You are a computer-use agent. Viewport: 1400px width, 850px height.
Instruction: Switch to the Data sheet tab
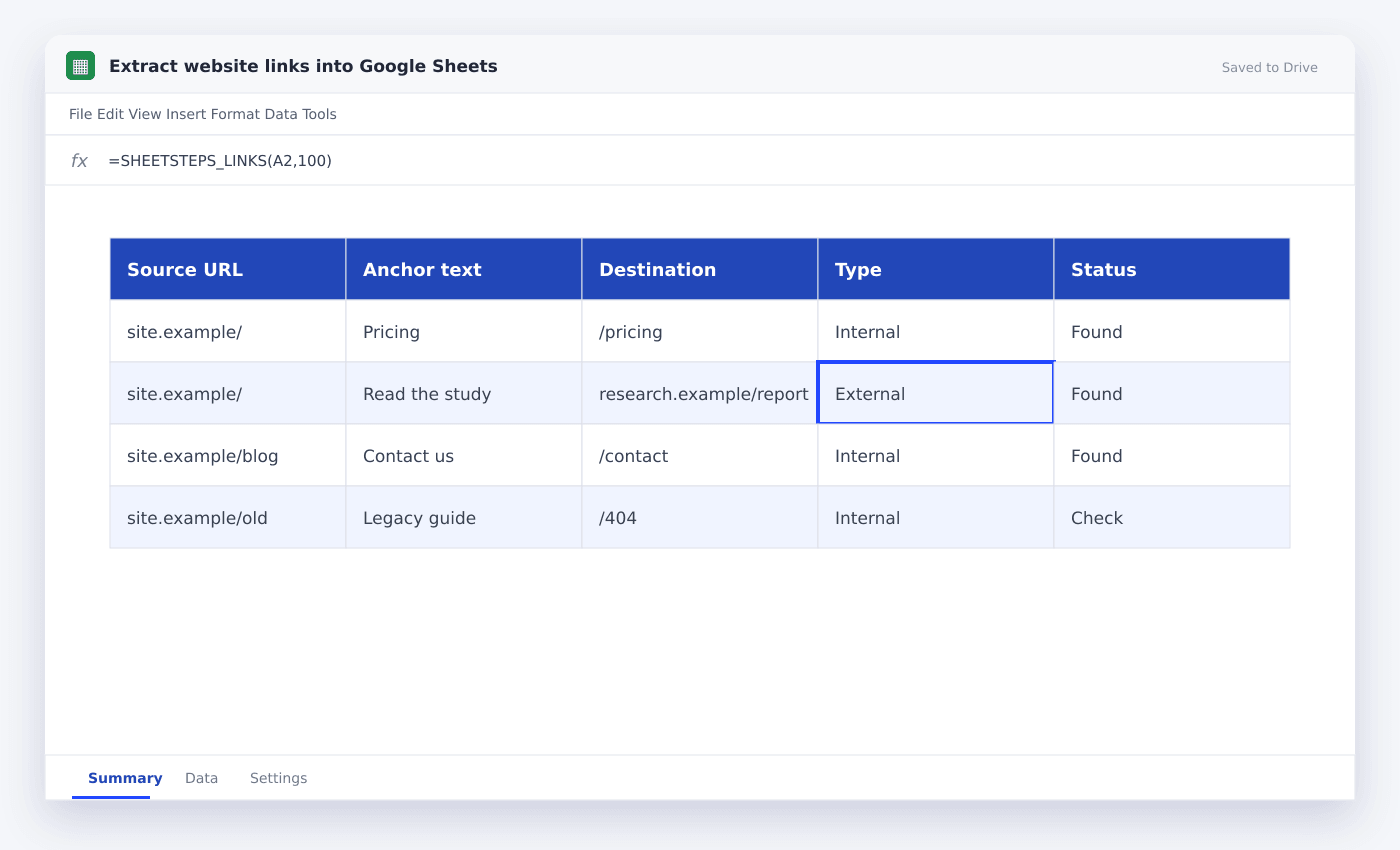point(201,778)
